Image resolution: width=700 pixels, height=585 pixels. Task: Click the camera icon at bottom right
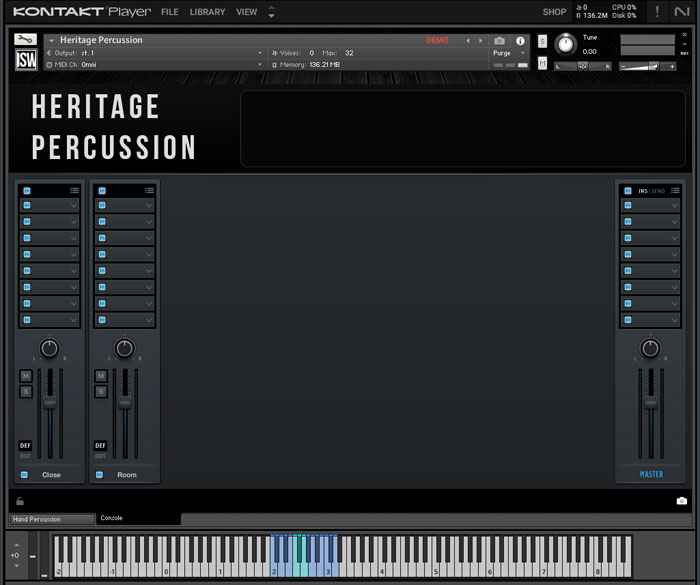(681, 501)
